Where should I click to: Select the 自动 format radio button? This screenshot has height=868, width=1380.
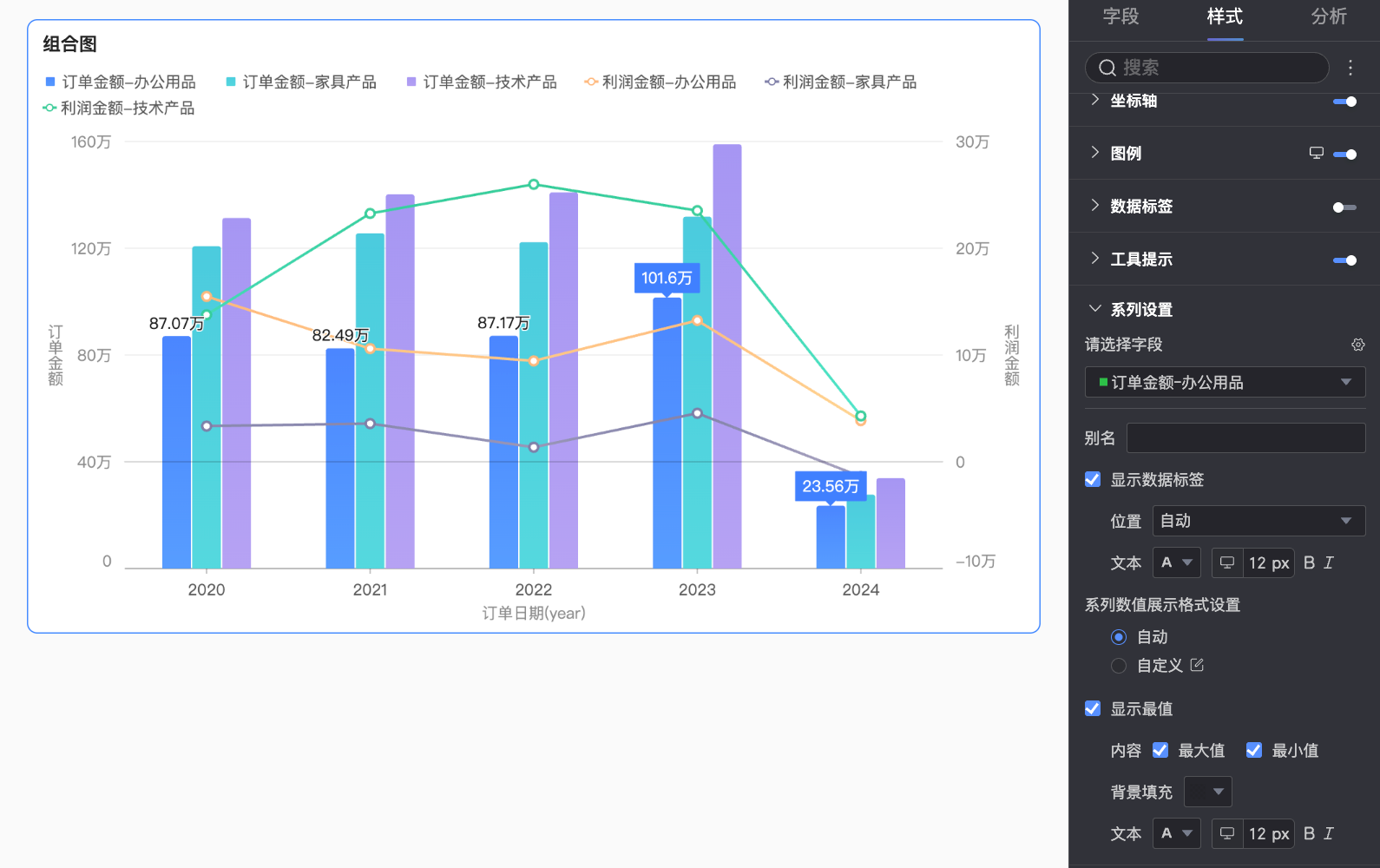point(1119,637)
